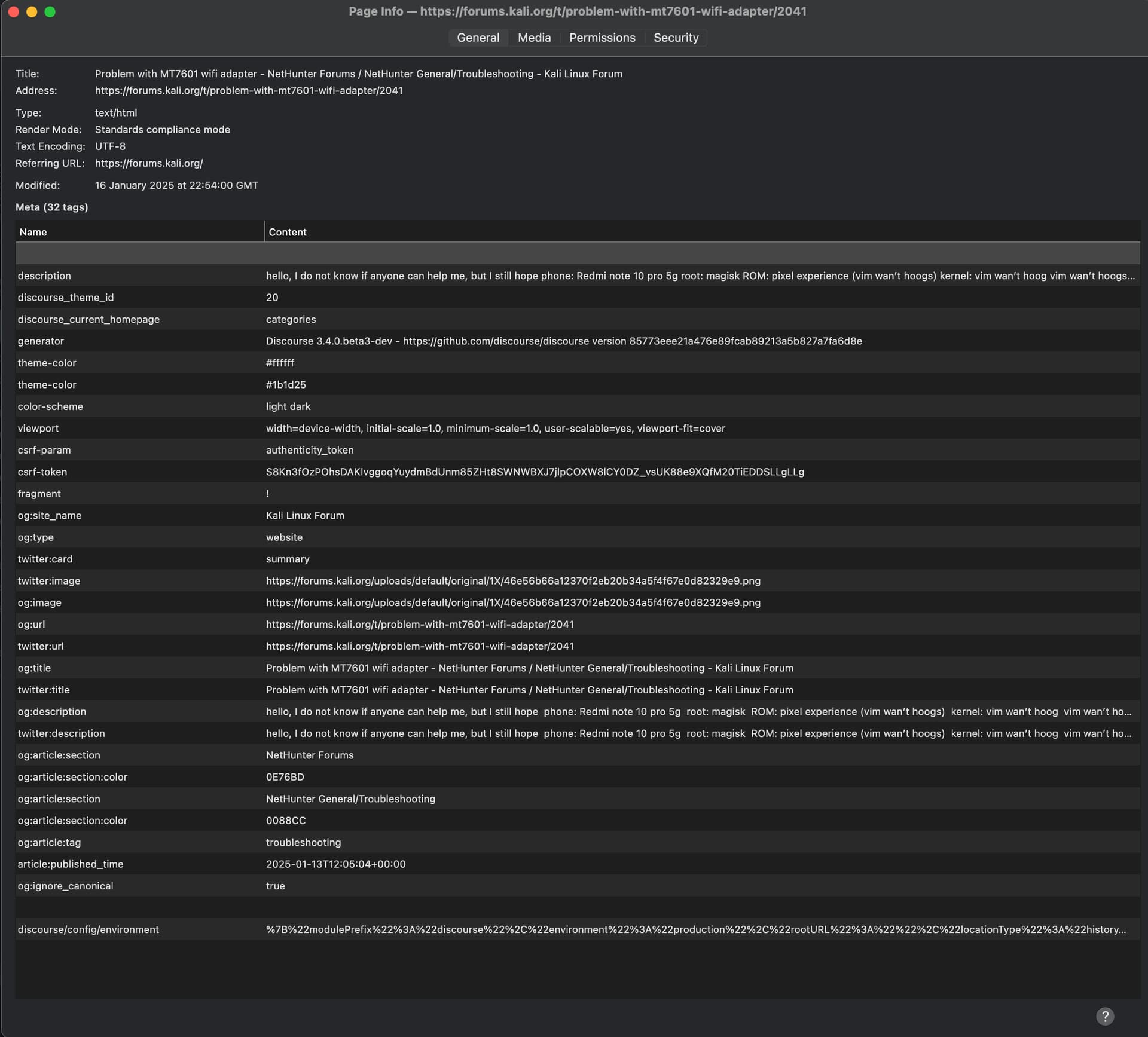Screen dimensions: 1148x1037
Task: Select the page Address URL value
Action: tap(249, 90)
